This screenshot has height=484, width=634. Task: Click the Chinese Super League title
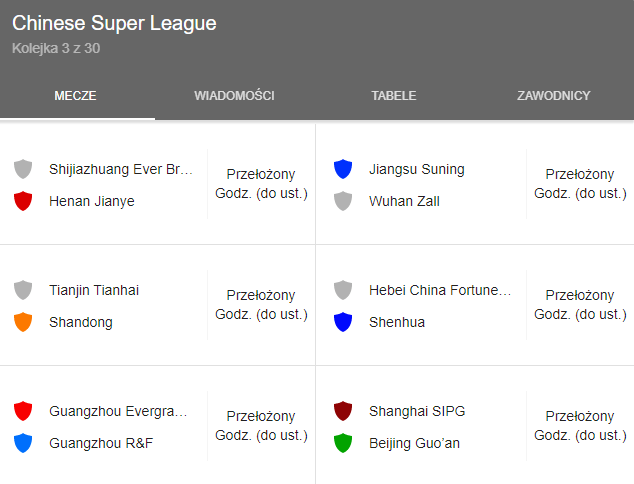click(114, 24)
